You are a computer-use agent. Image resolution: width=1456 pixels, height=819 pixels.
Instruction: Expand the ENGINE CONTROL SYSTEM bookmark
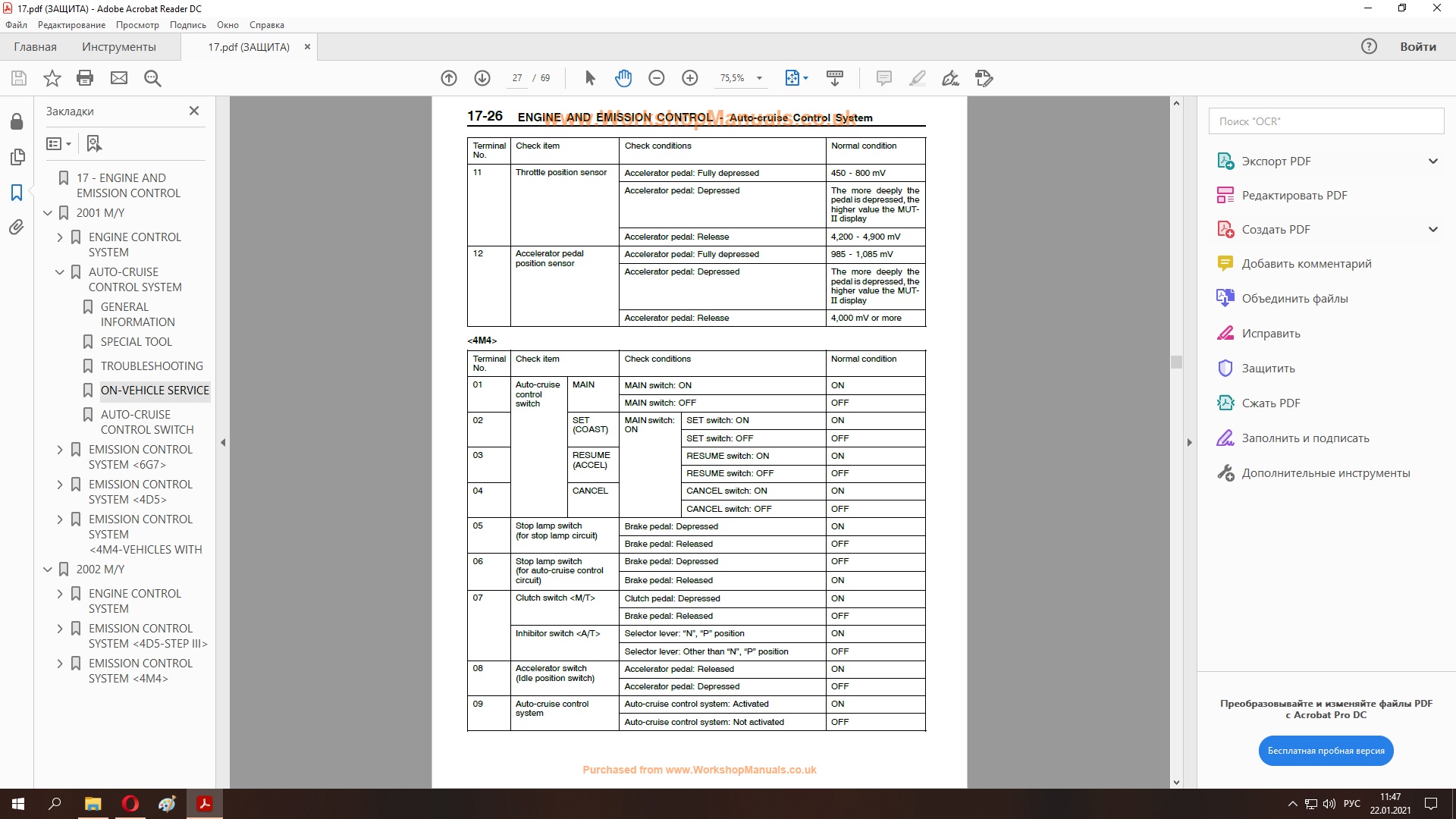60,237
